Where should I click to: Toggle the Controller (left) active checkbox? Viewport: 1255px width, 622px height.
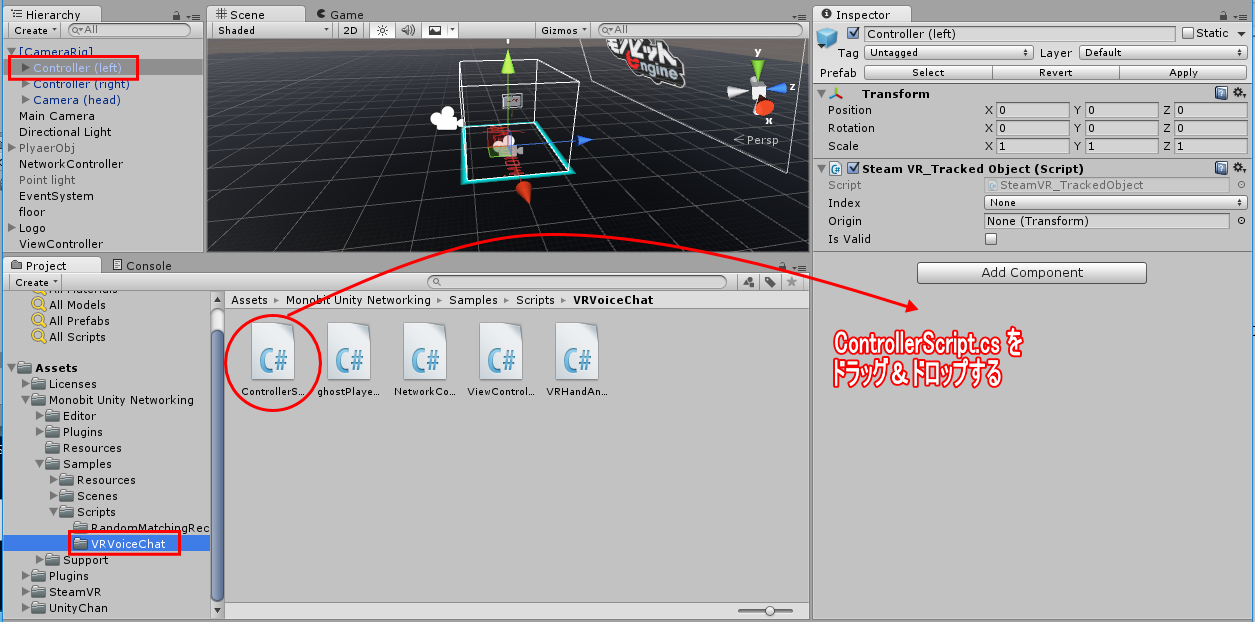coord(853,33)
